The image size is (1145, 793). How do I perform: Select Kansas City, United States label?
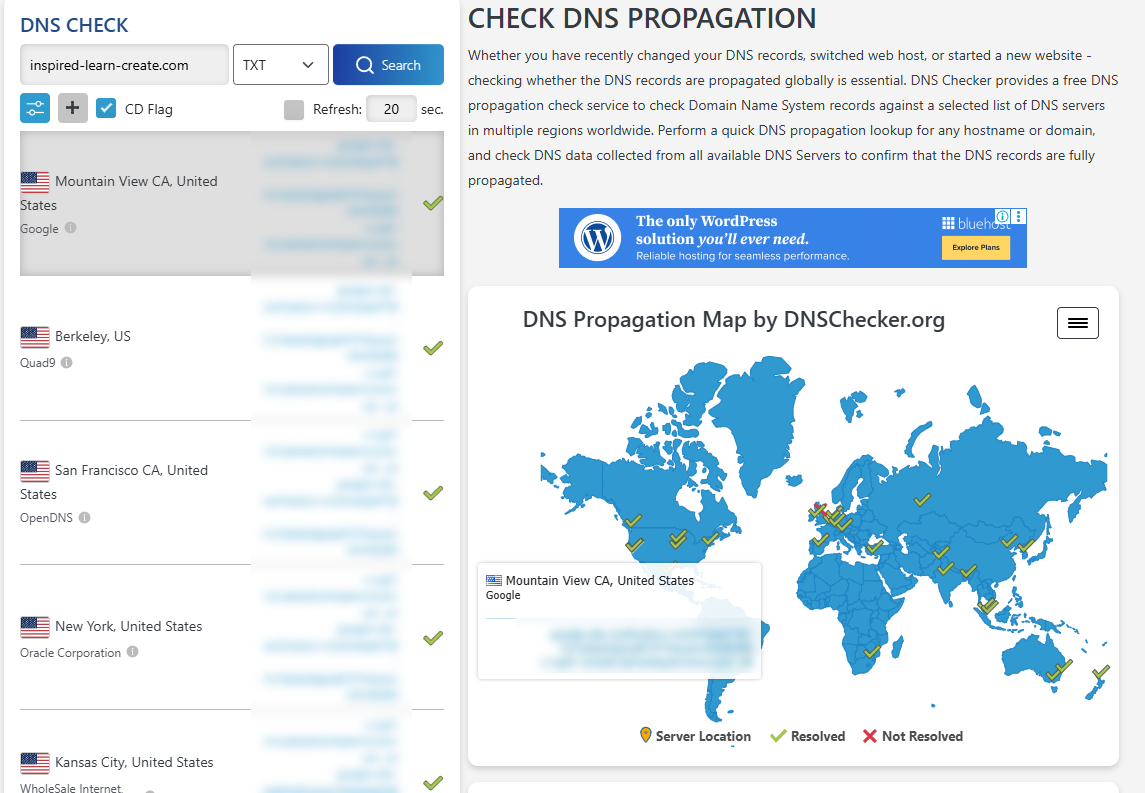point(134,762)
